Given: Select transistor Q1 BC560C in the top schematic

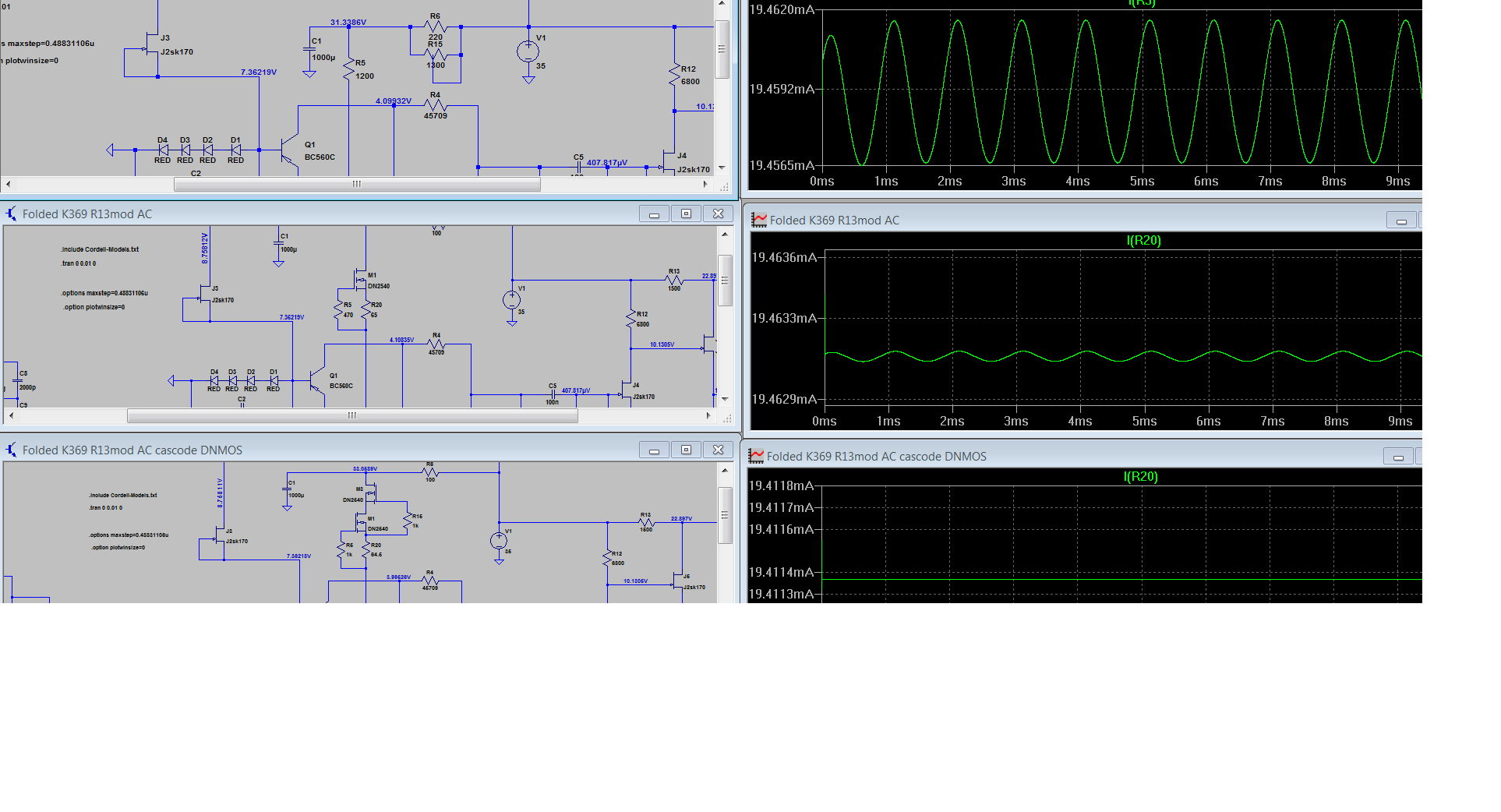Looking at the screenshot, I should [x=289, y=150].
